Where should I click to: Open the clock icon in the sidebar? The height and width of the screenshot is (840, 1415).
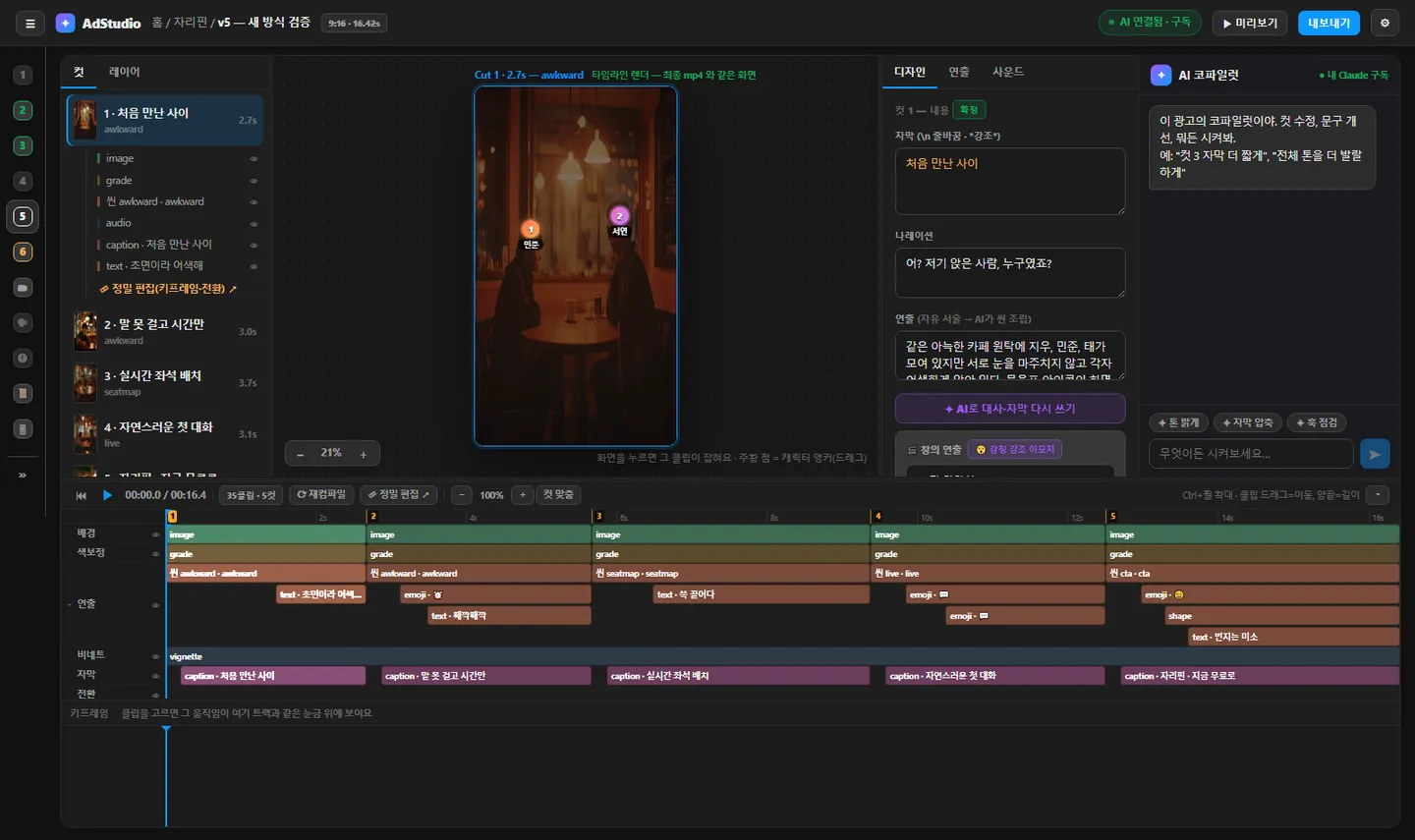pyautogui.click(x=23, y=359)
